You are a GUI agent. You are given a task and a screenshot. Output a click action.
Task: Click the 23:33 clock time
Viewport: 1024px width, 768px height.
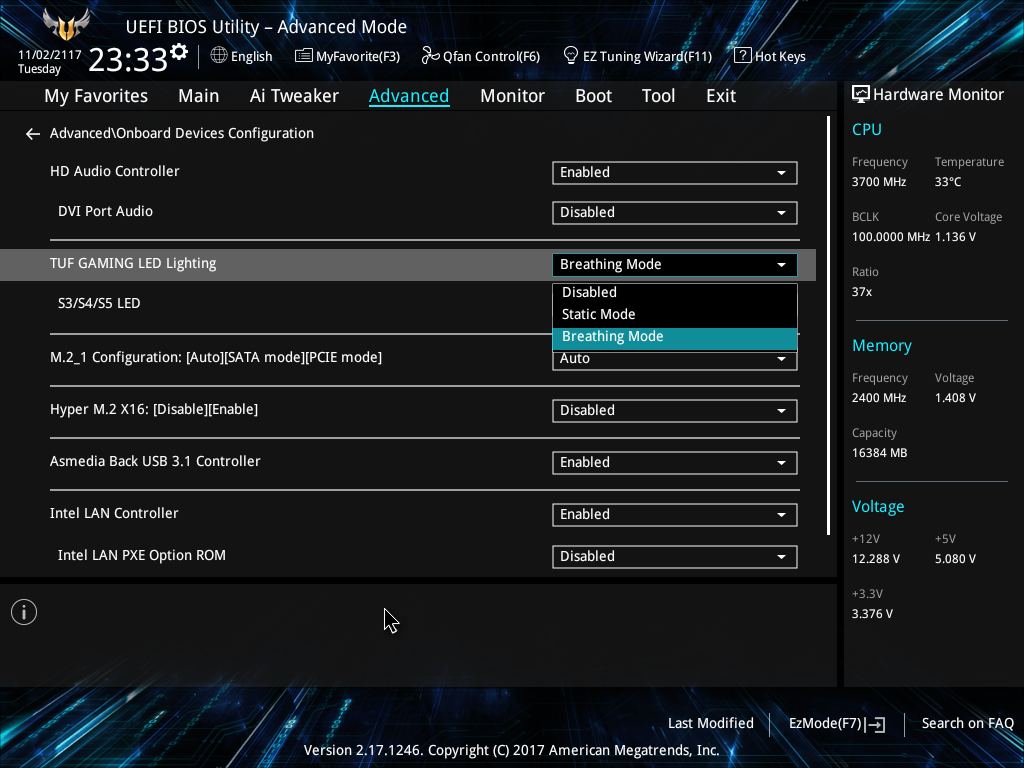coord(128,59)
